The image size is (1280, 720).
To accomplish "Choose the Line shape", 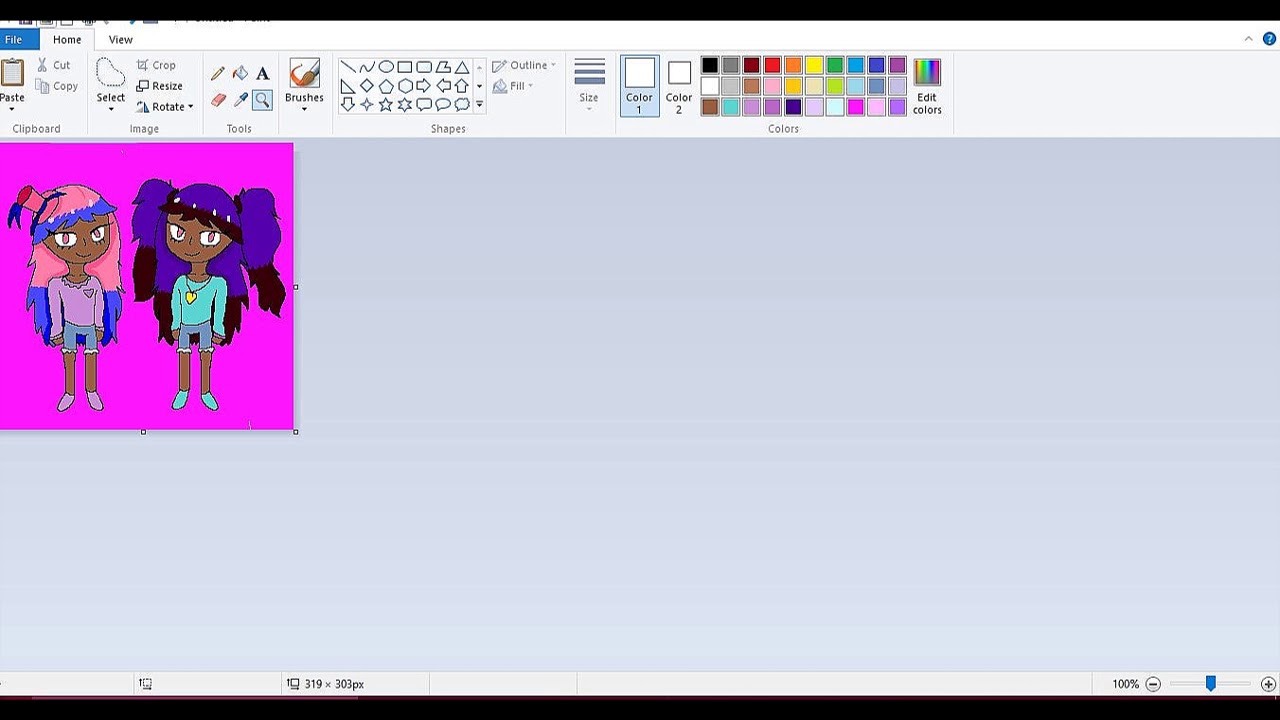I will (x=348, y=67).
